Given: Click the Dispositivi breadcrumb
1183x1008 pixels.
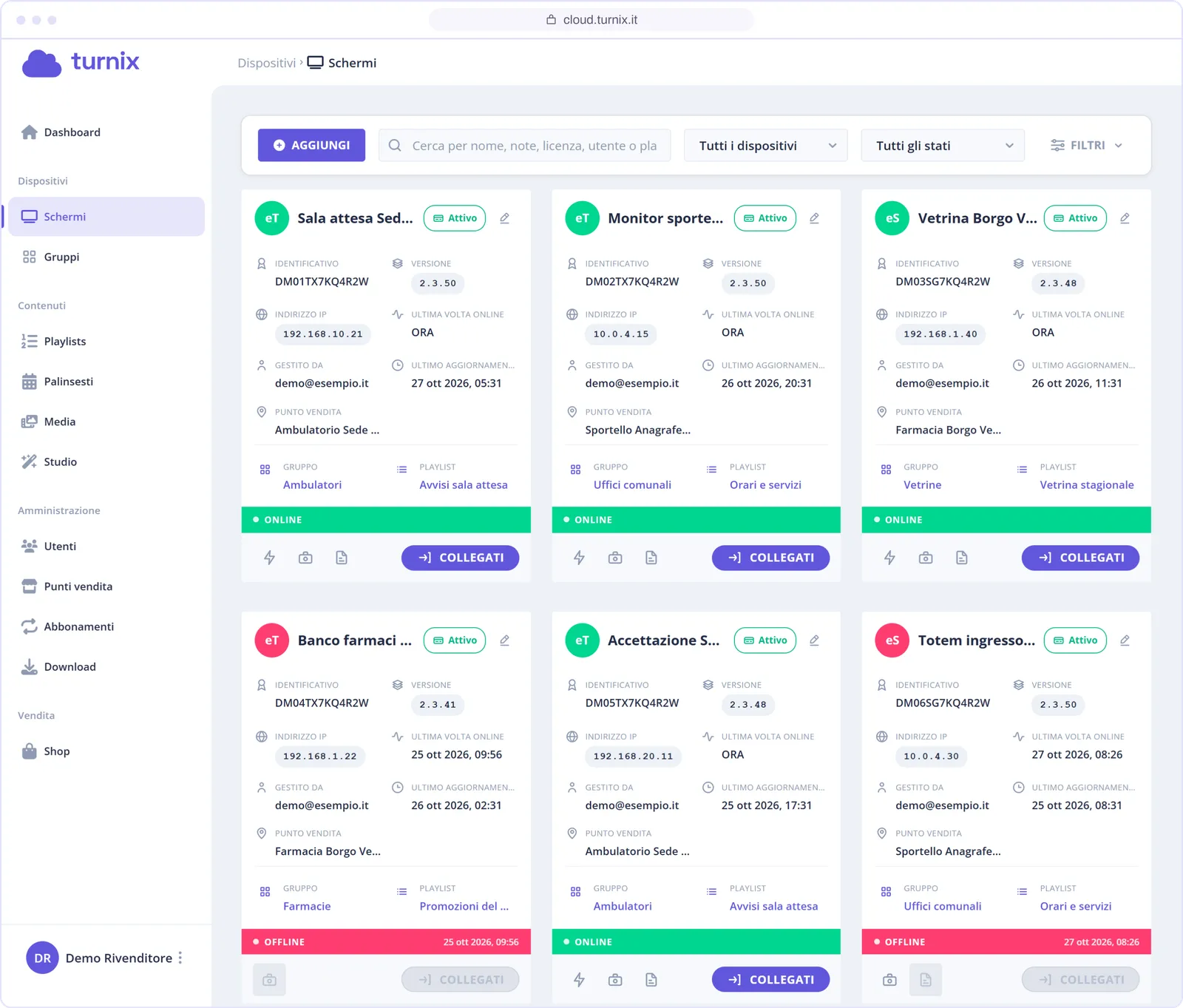Looking at the screenshot, I should coord(266,63).
